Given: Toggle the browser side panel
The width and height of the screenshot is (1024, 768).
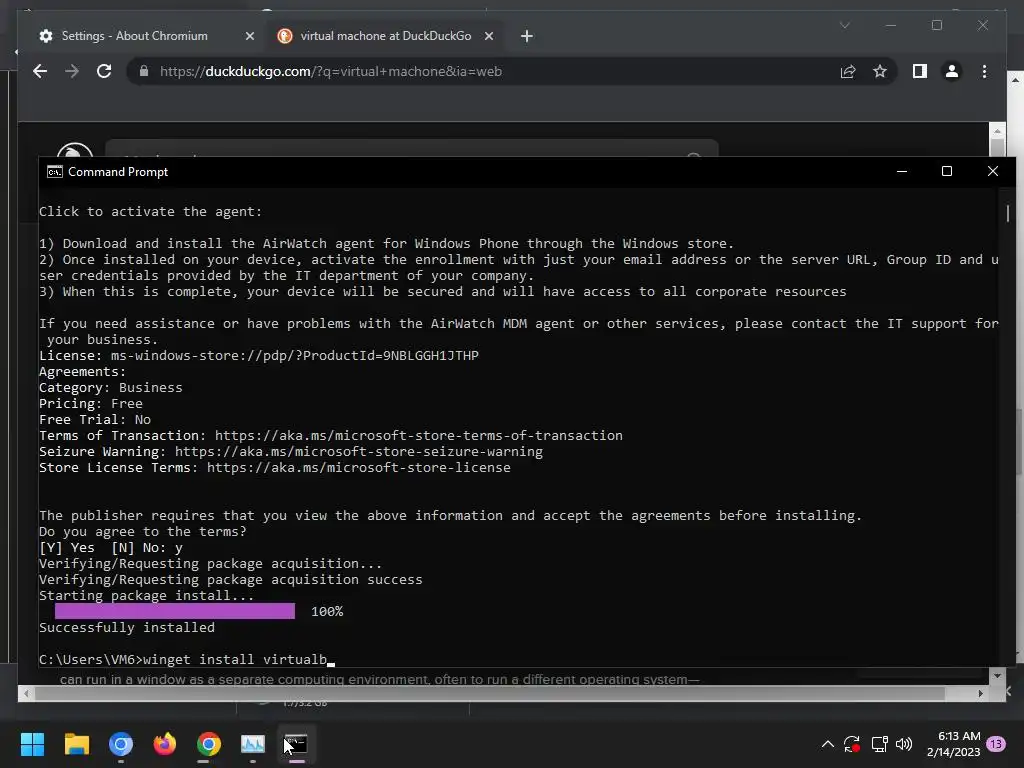Looking at the screenshot, I should [920, 71].
